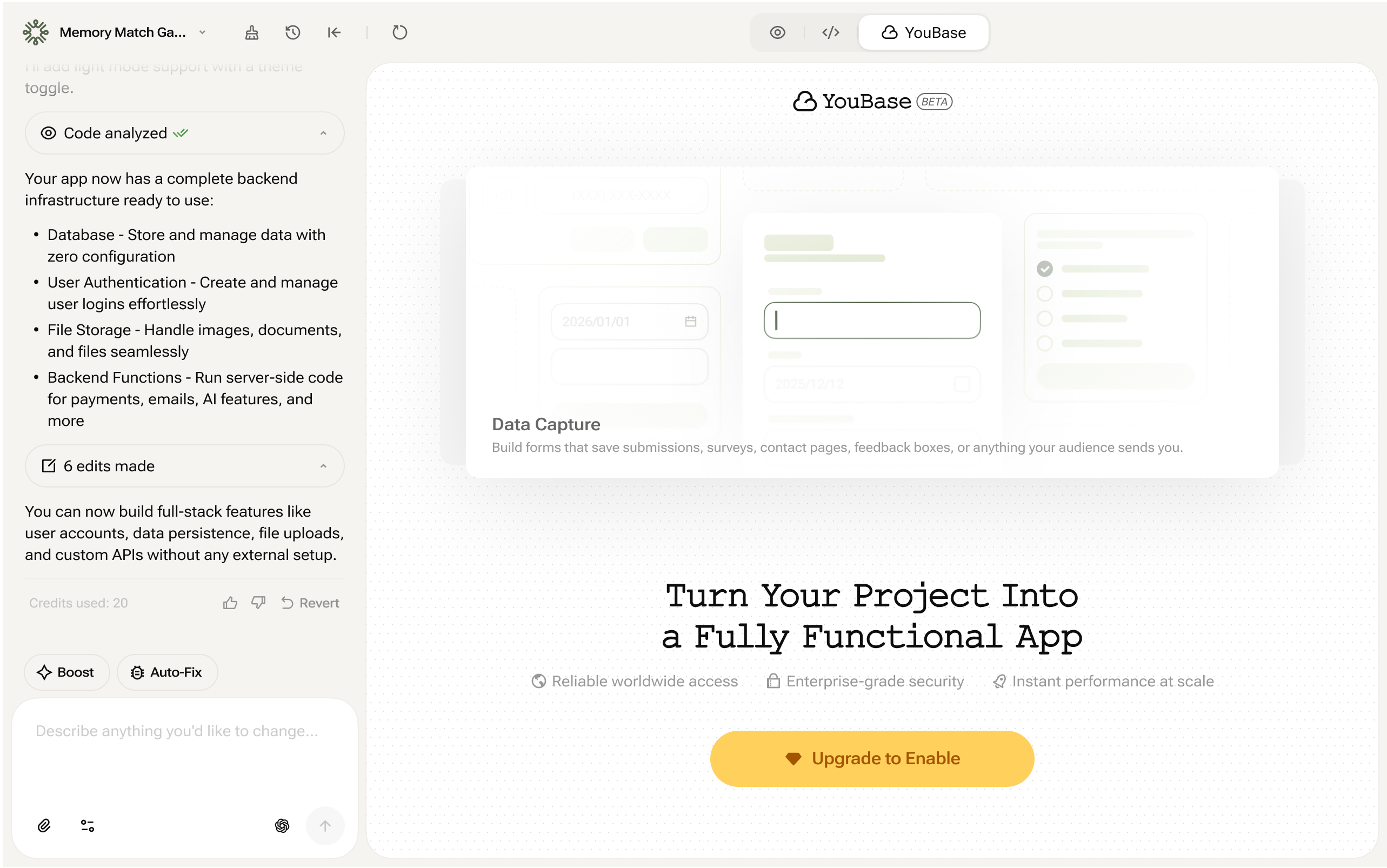Attach a file using the paperclip icon
The width and height of the screenshot is (1387, 868).
coord(45,825)
